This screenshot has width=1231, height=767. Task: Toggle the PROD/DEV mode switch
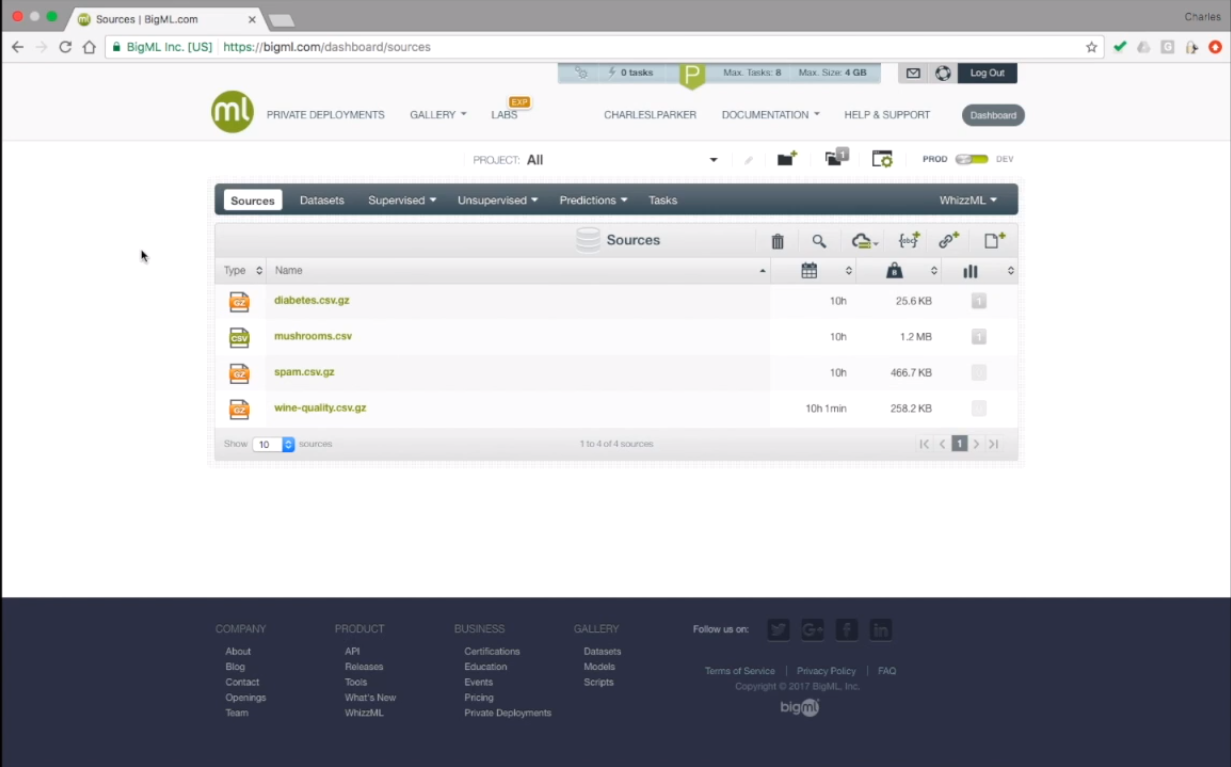(x=971, y=159)
